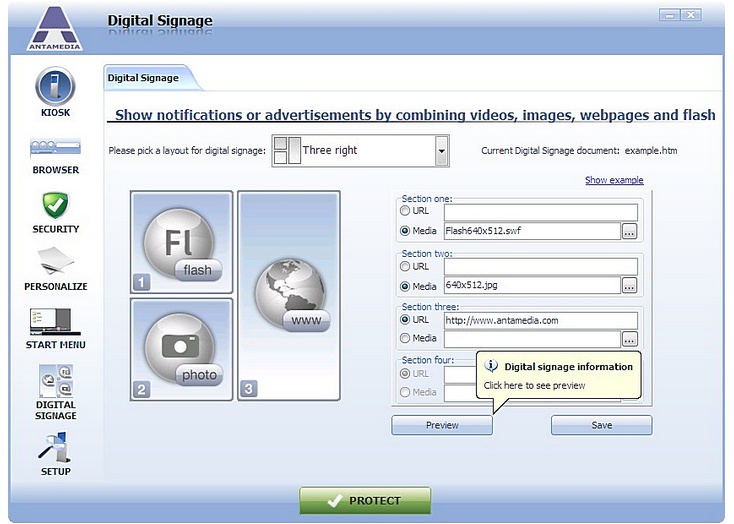
Task: Click the flash section 1 thumbnail
Action: (x=181, y=242)
